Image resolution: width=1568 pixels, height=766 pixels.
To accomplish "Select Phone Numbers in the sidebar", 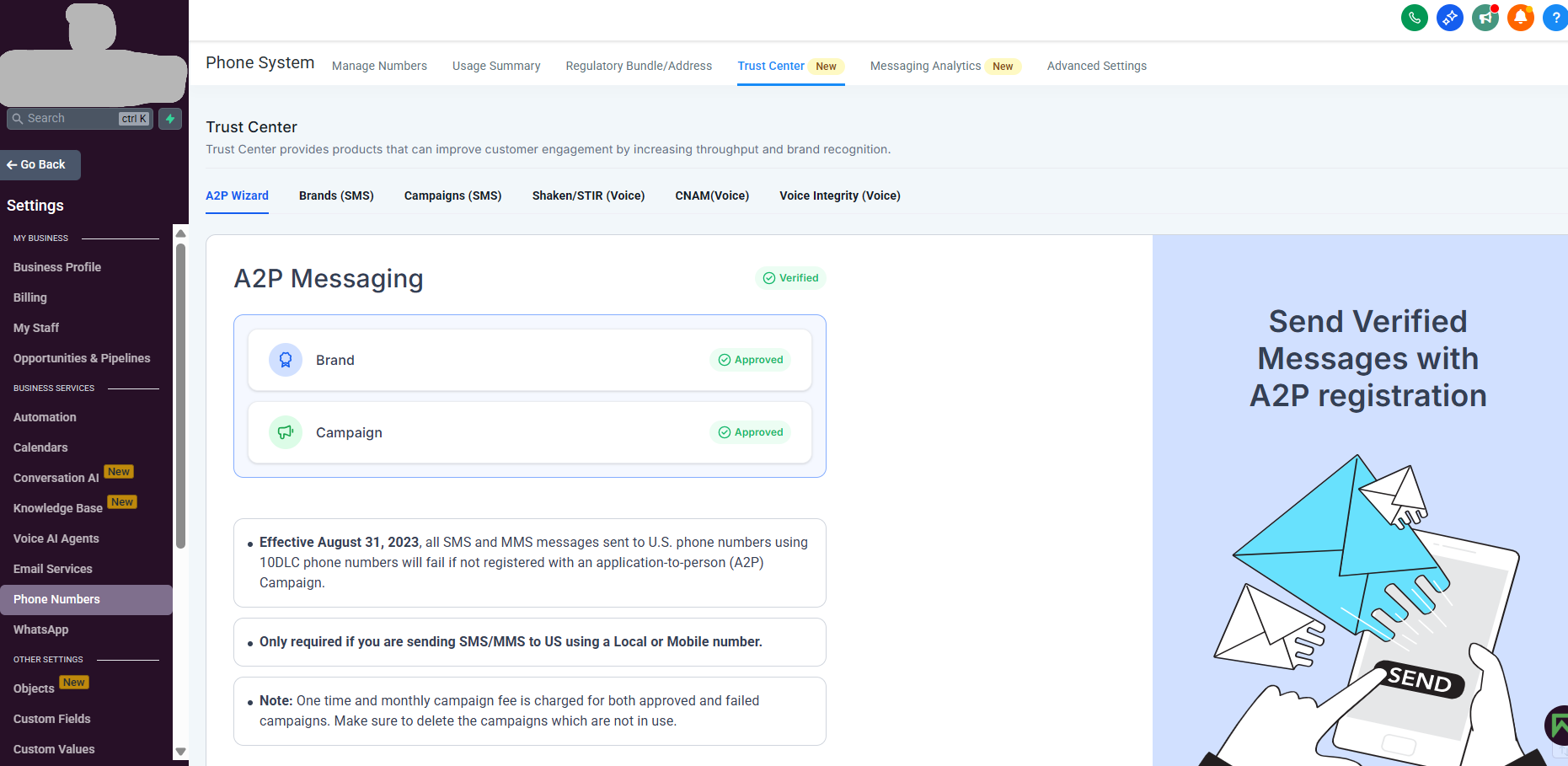I will point(86,599).
